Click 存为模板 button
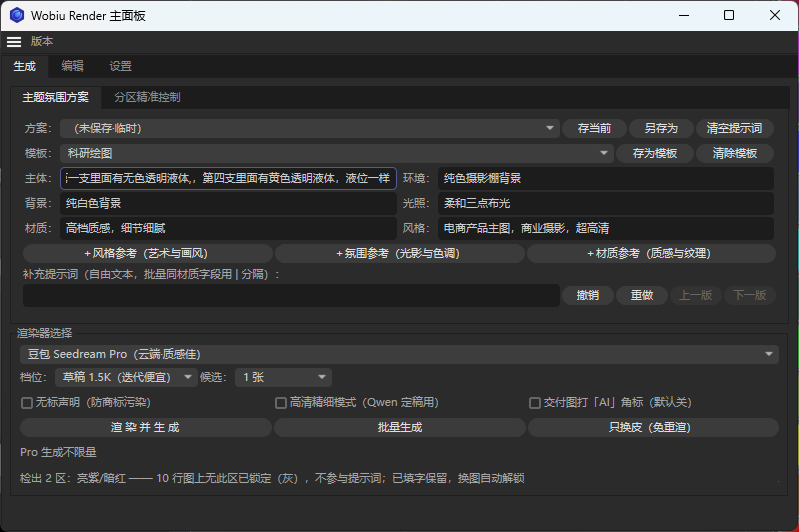The height and width of the screenshot is (532, 799). coord(655,153)
